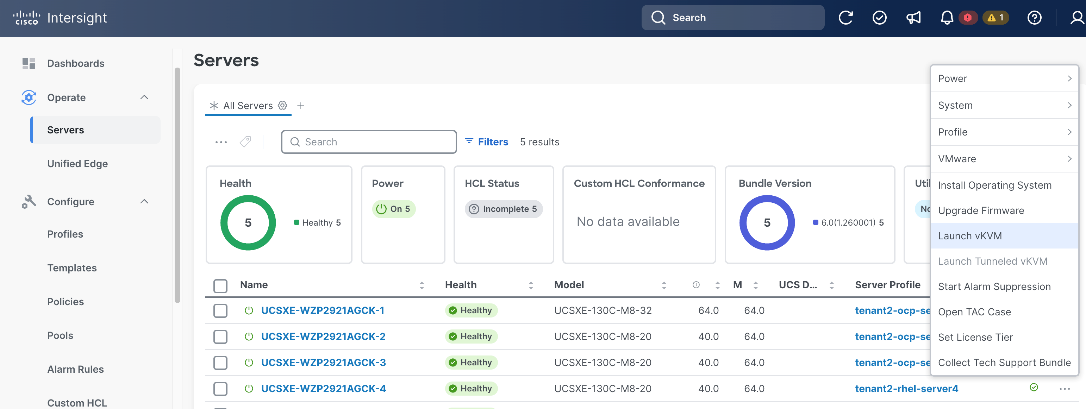Check the box for UCSXE-WZP2921AGCK-1
Image resolution: width=1086 pixels, height=409 pixels.
pos(220,311)
